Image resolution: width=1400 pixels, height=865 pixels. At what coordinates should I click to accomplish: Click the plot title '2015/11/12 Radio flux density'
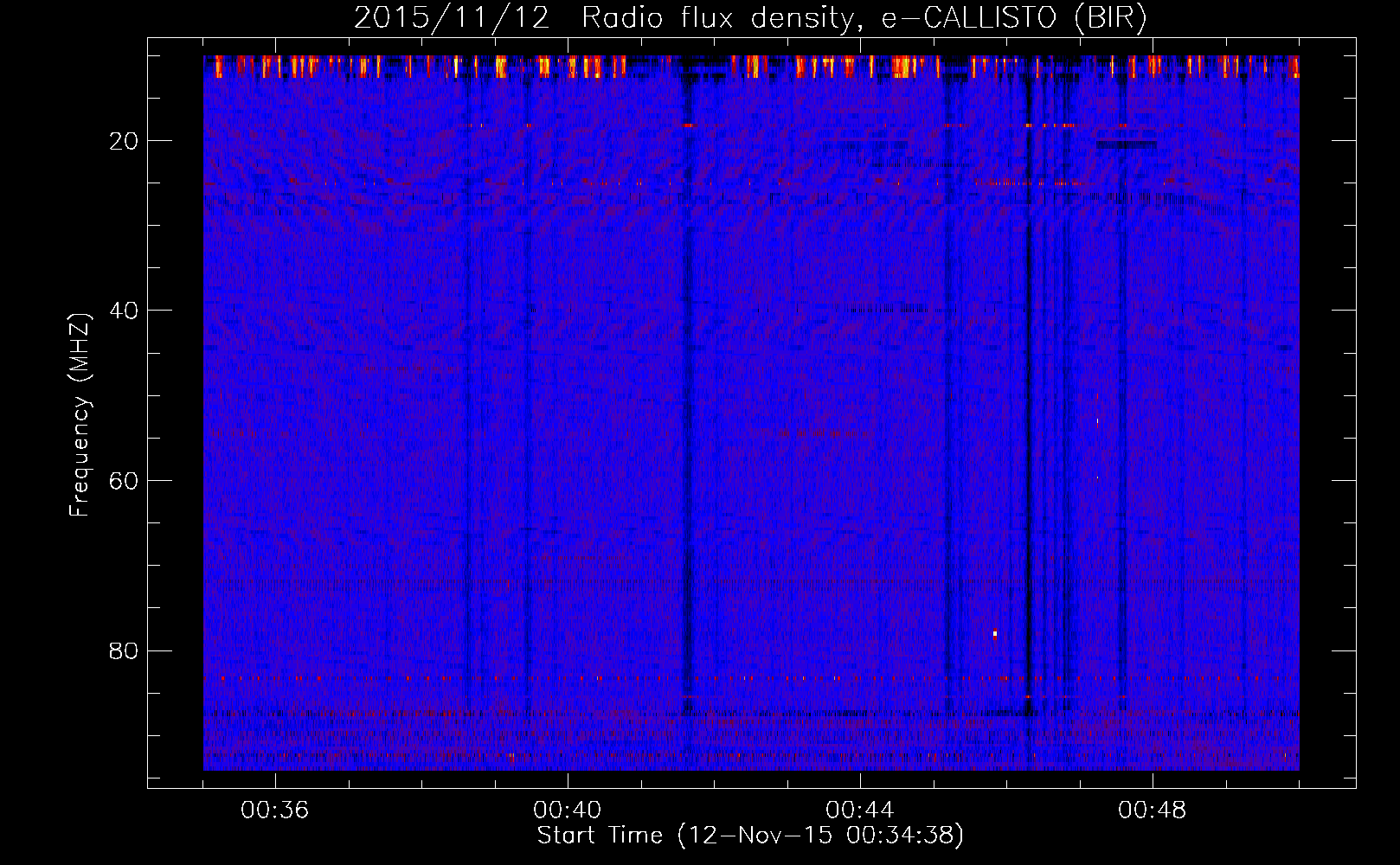[x=603, y=18]
